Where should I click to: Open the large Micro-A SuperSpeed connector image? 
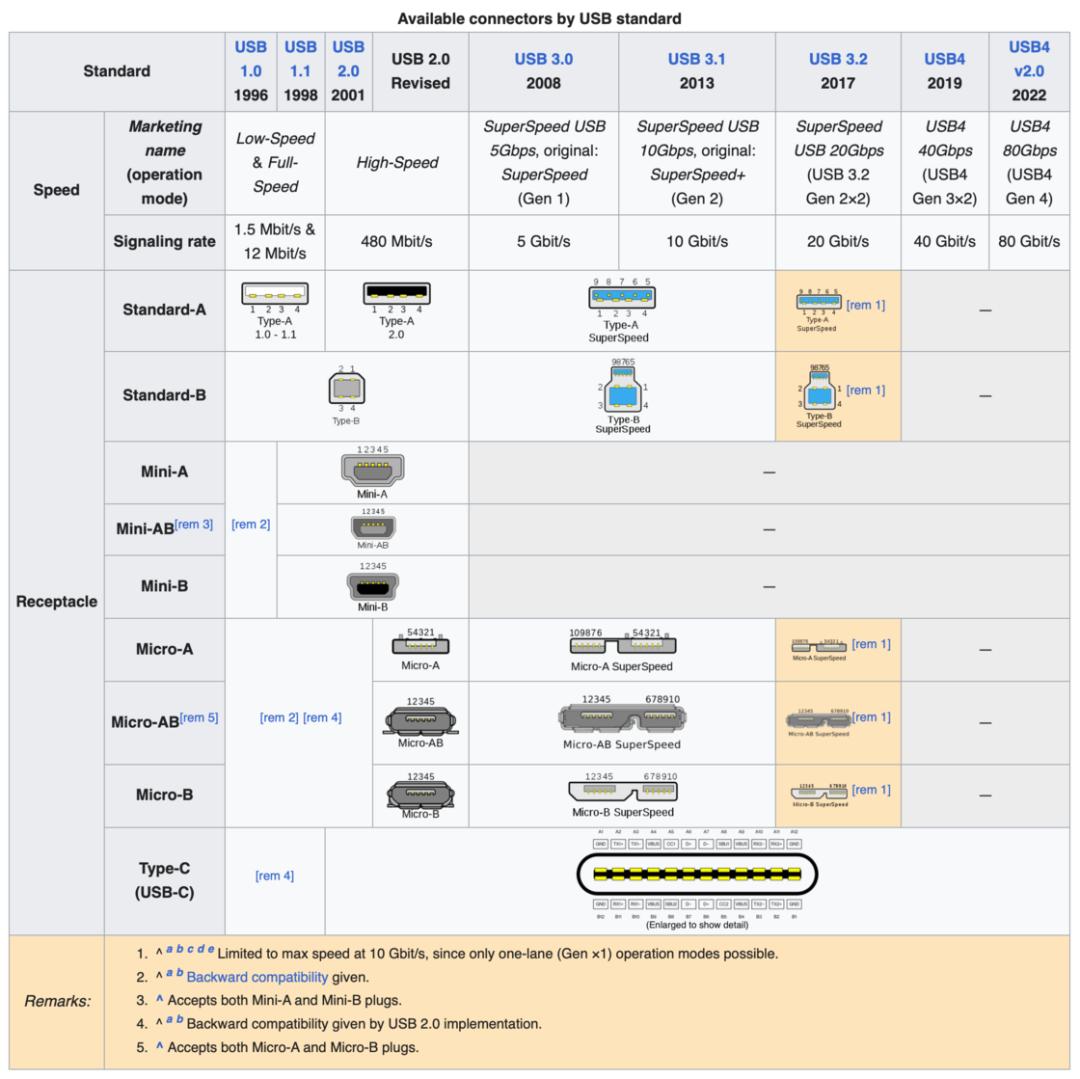(622, 645)
